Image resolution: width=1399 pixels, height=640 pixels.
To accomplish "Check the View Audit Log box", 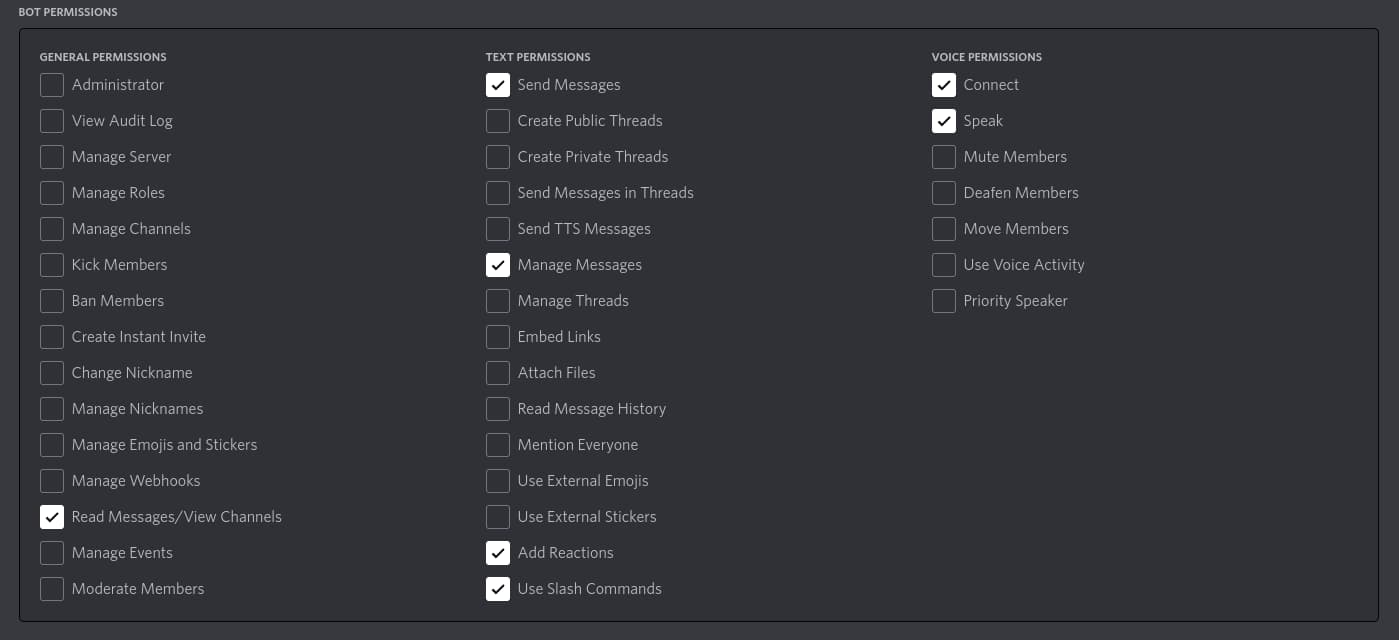I will (x=52, y=121).
